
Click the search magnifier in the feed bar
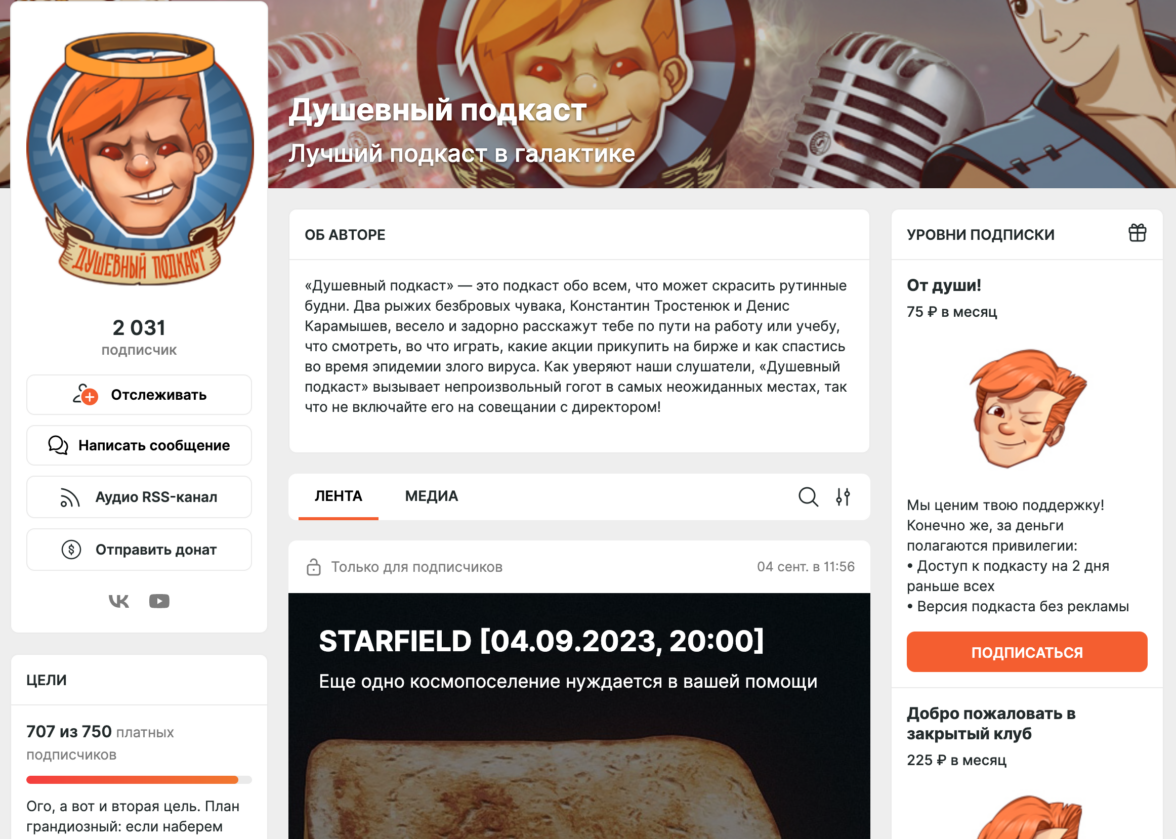(x=808, y=496)
